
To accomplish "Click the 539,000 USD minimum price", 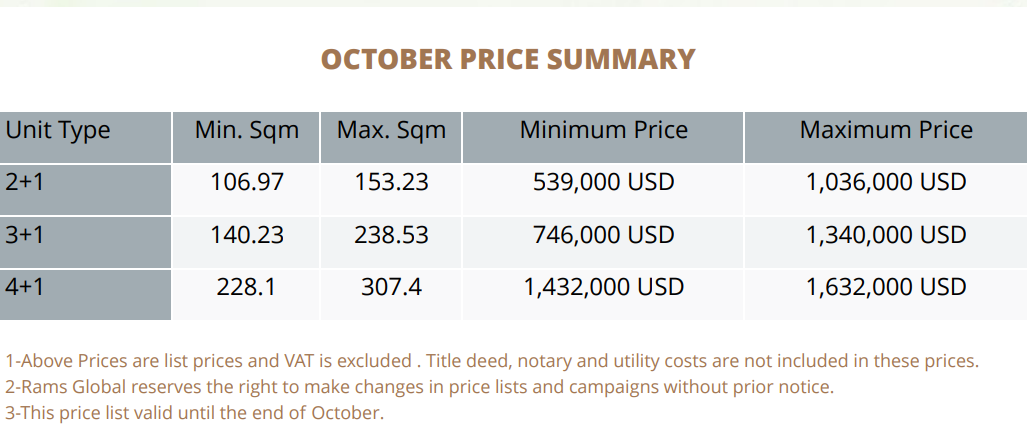I will [603, 183].
